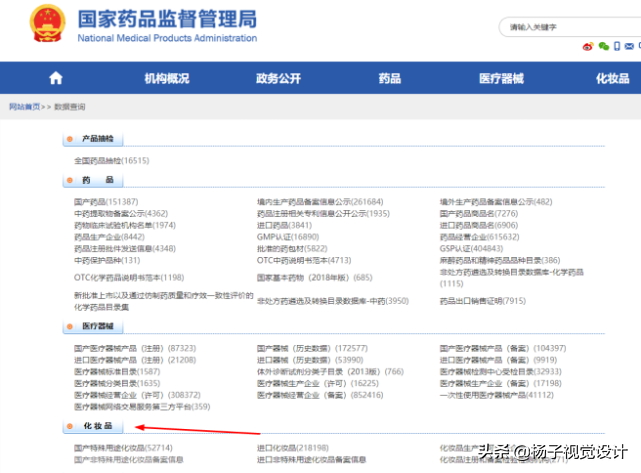
Task: Open OTC化学药品说明书范本(1198) link
Action: pos(129,278)
